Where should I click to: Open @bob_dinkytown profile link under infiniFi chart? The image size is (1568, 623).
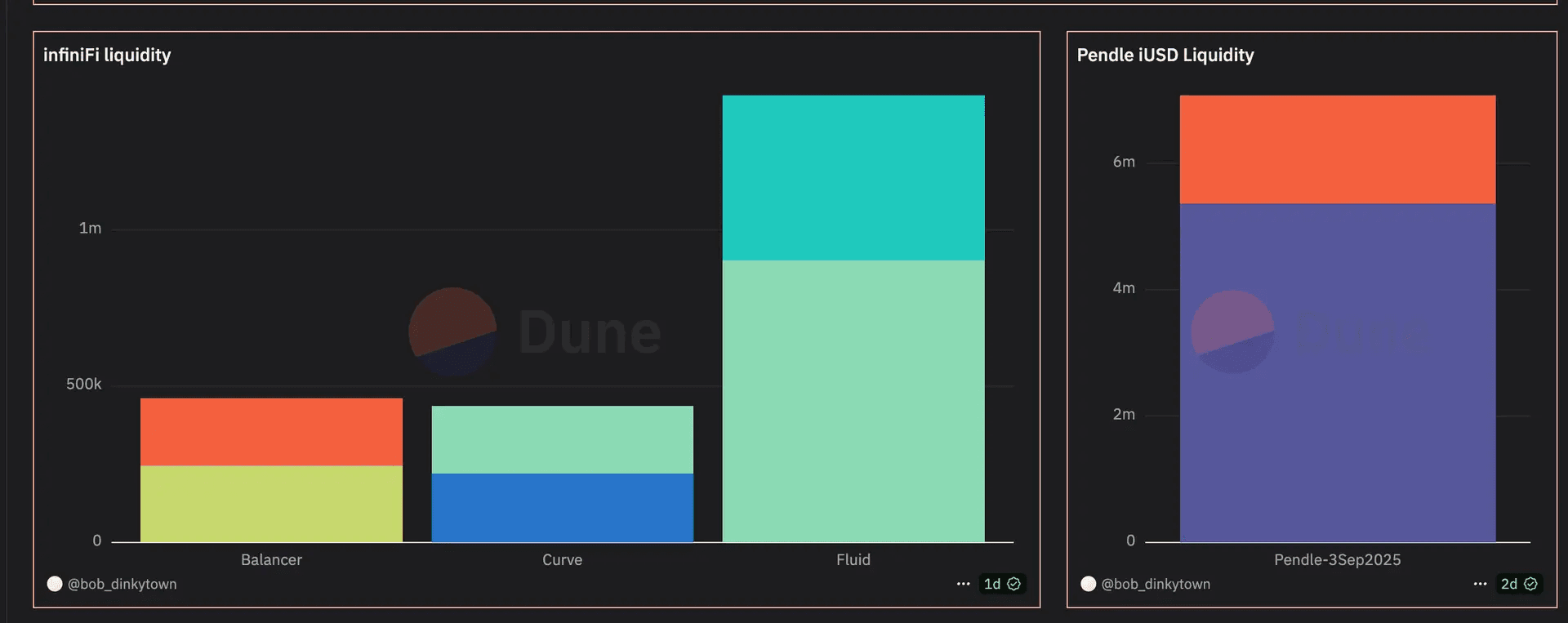(122, 584)
